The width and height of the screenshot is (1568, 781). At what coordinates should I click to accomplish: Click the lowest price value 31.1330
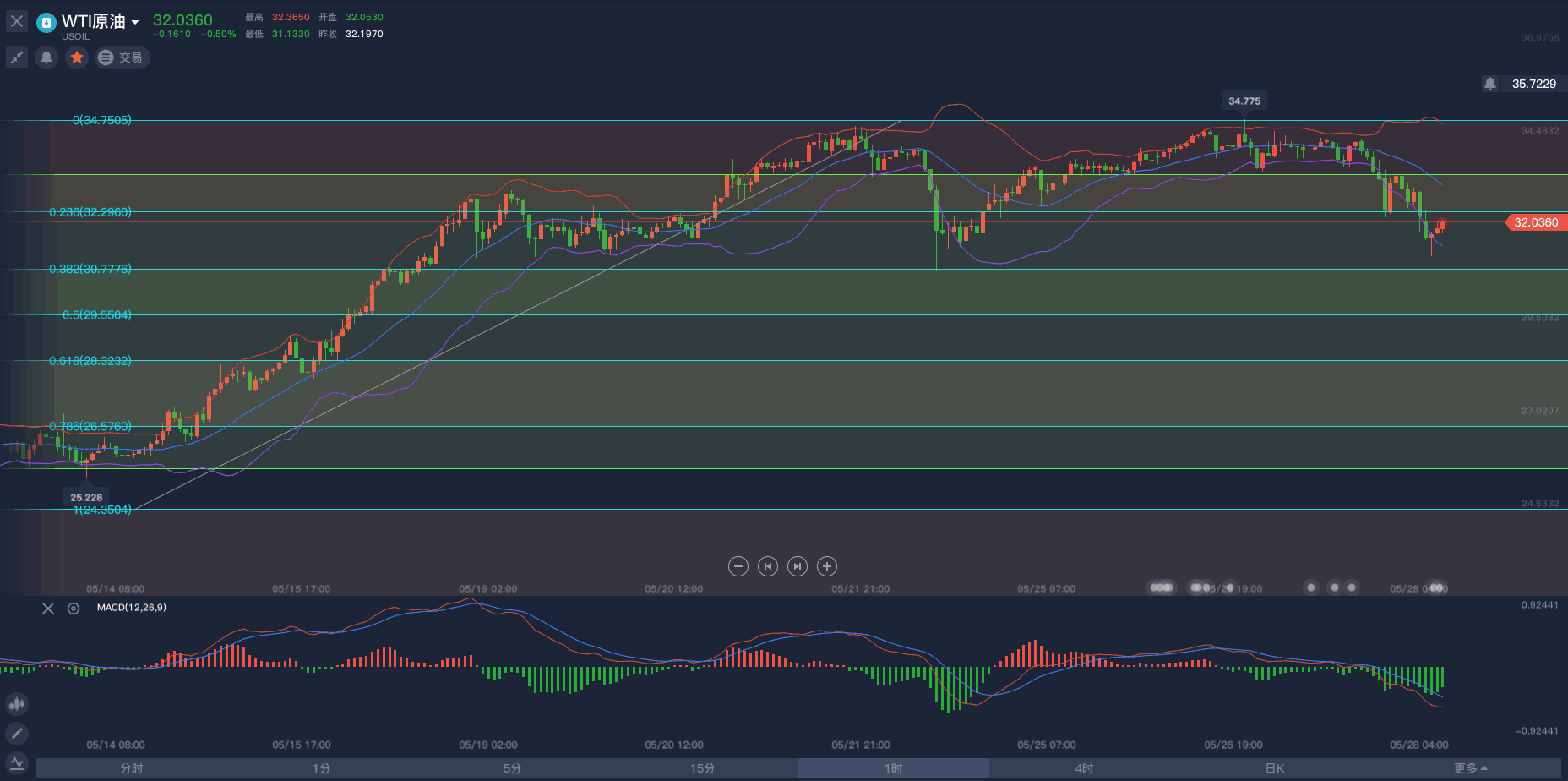pos(291,34)
